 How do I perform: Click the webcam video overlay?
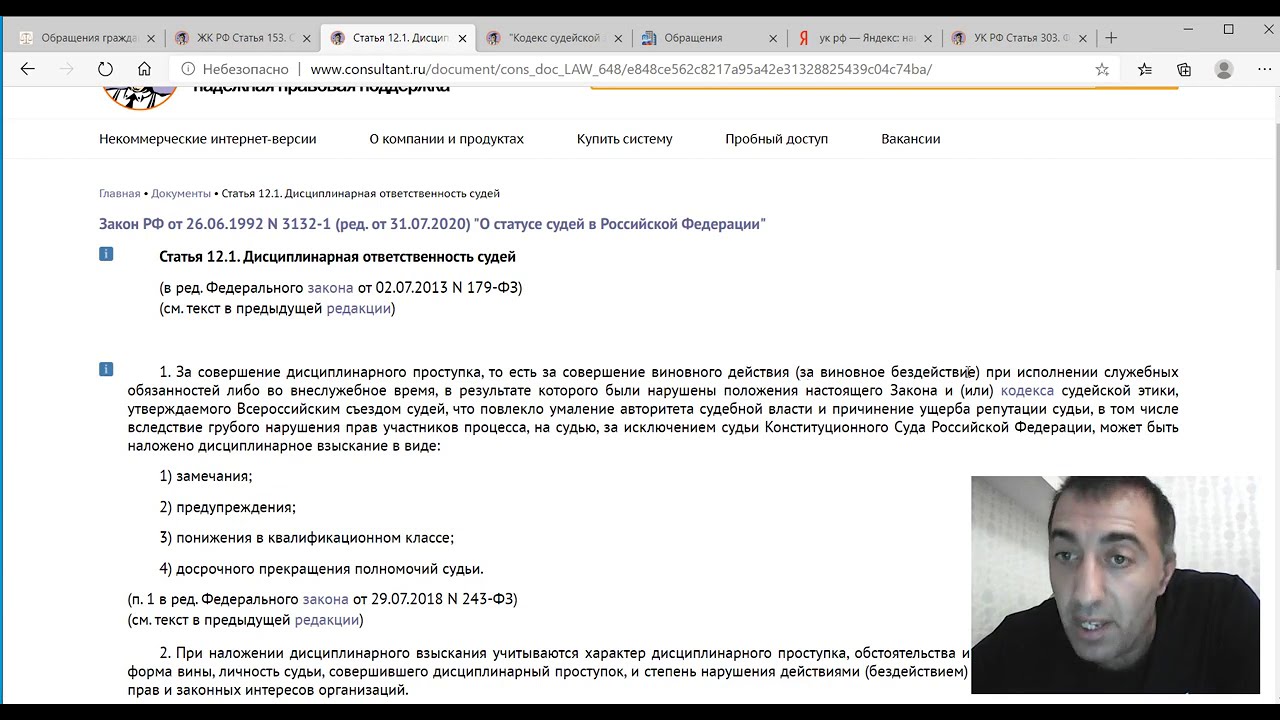1115,585
